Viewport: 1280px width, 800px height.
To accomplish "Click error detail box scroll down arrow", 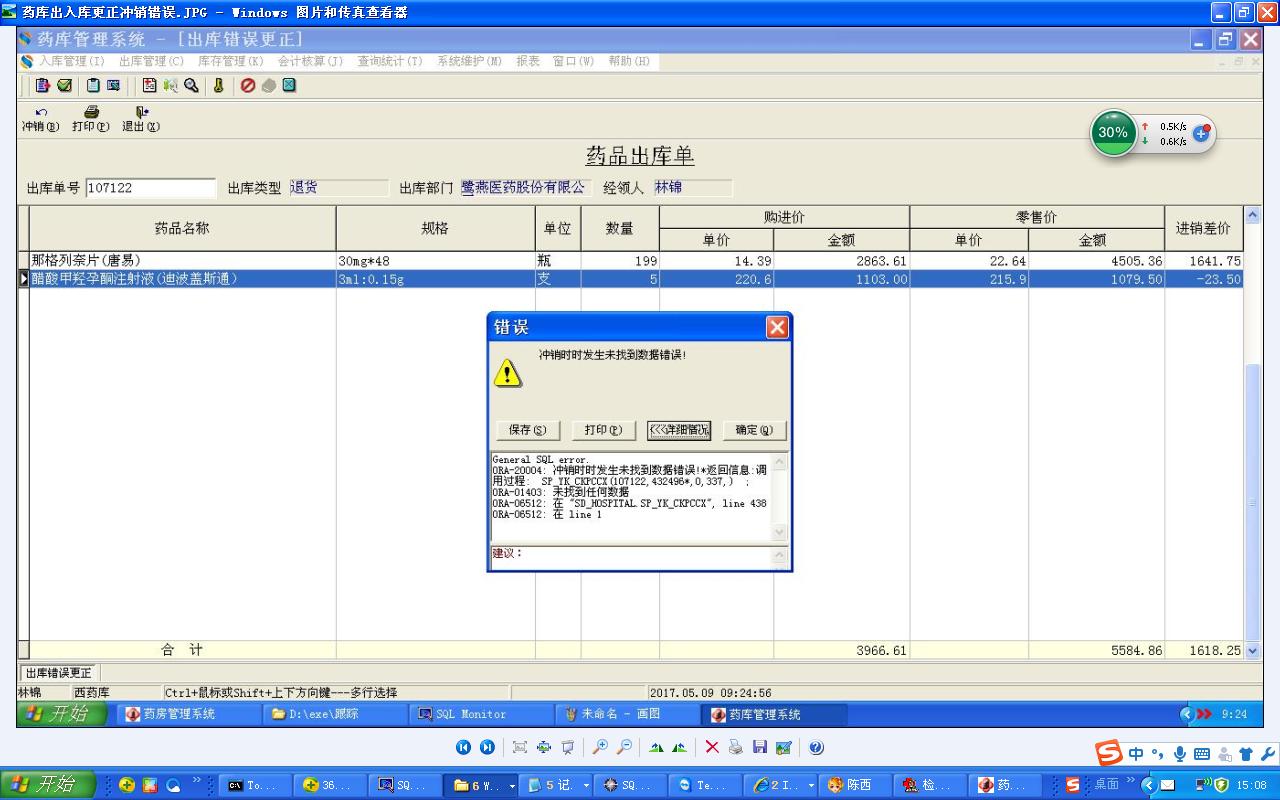I will pos(780,532).
